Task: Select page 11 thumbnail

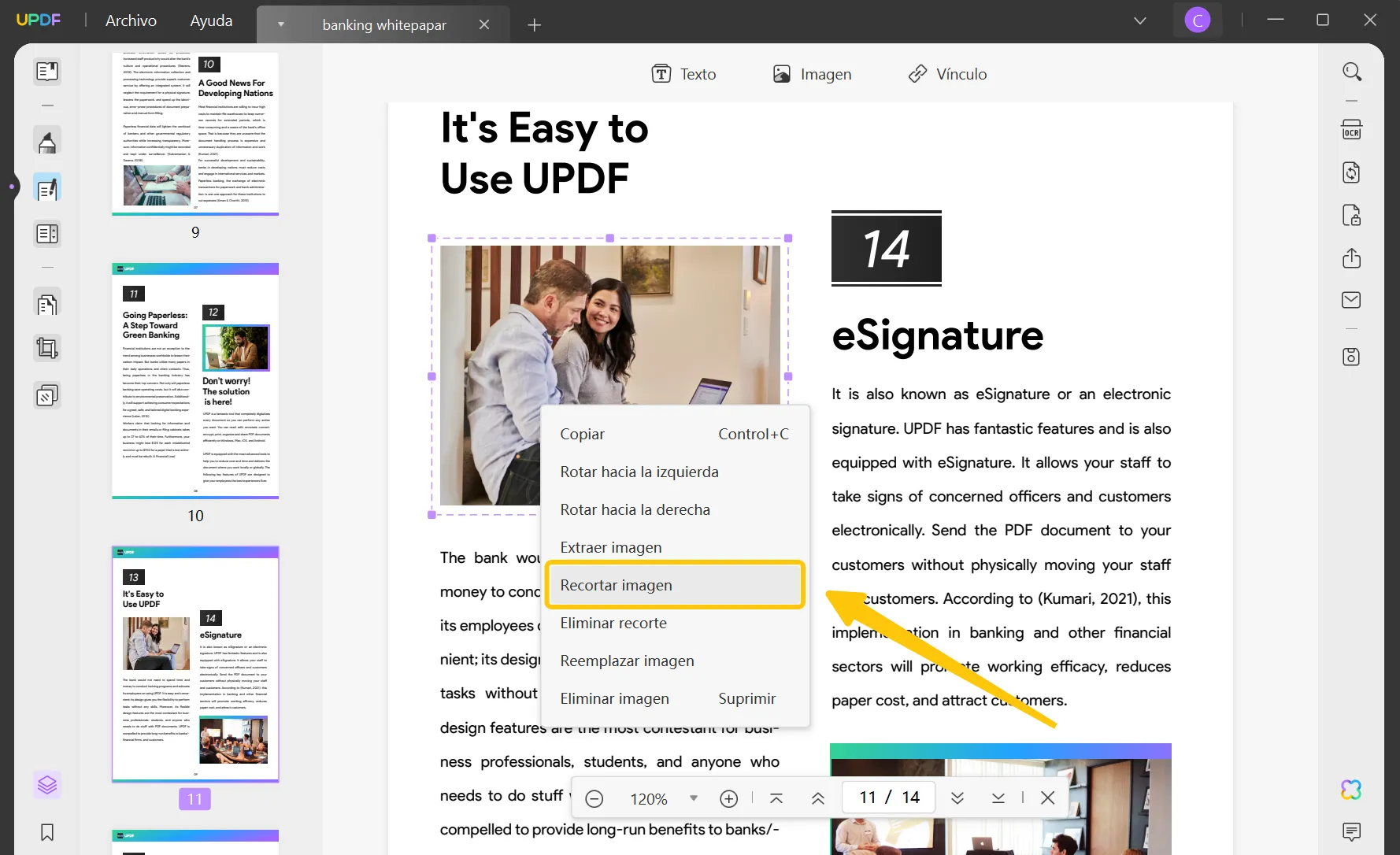Action: coord(195,664)
